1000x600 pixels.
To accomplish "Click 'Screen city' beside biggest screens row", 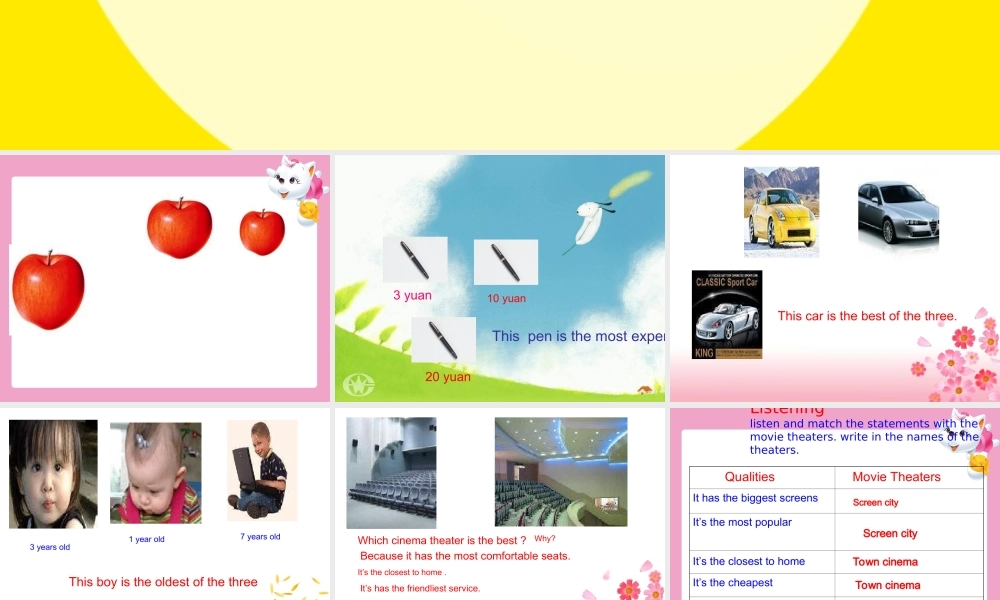I will pyautogui.click(x=876, y=502).
